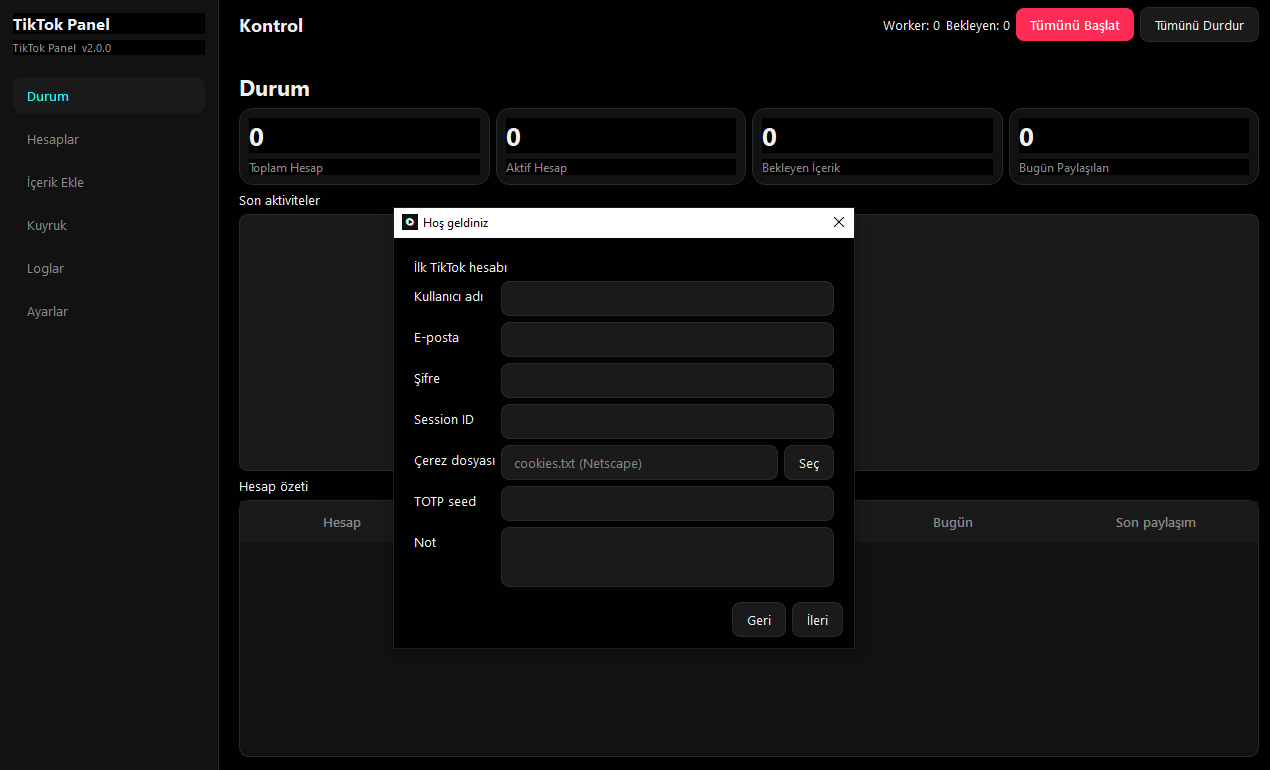Open the Loglar page
The height and width of the screenshot is (770, 1270).
click(x=109, y=268)
